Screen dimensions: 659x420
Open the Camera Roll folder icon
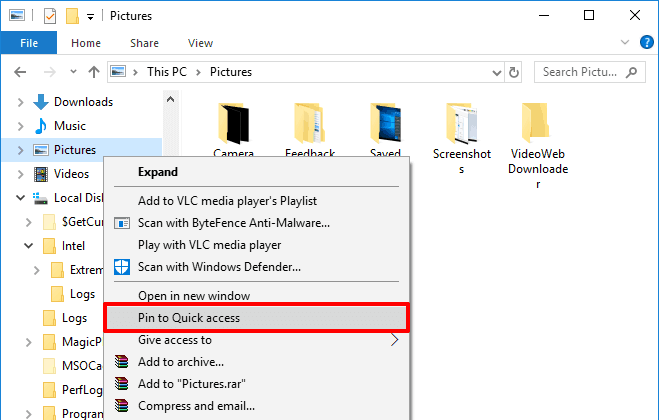tap(233, 123)
